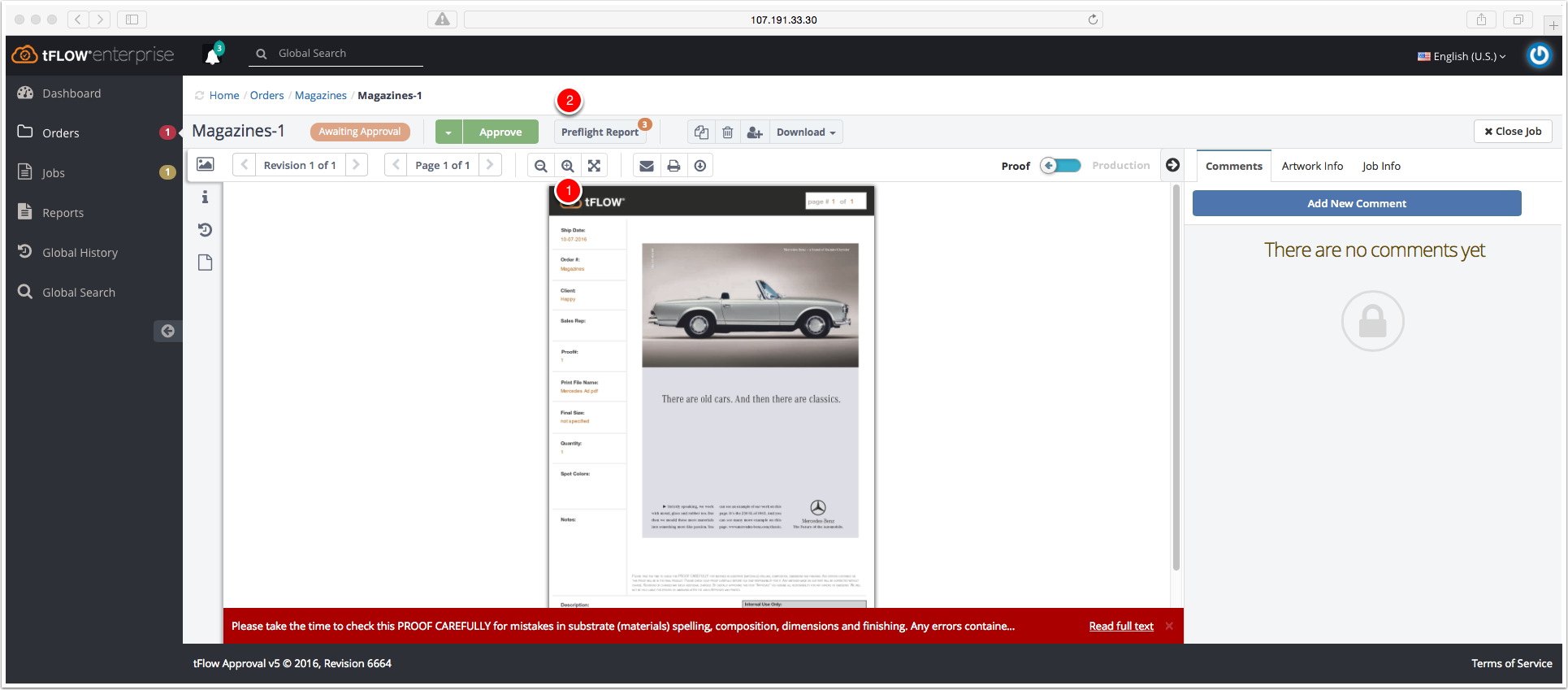Open Global Search in the sidebar

tap(78, 292)
